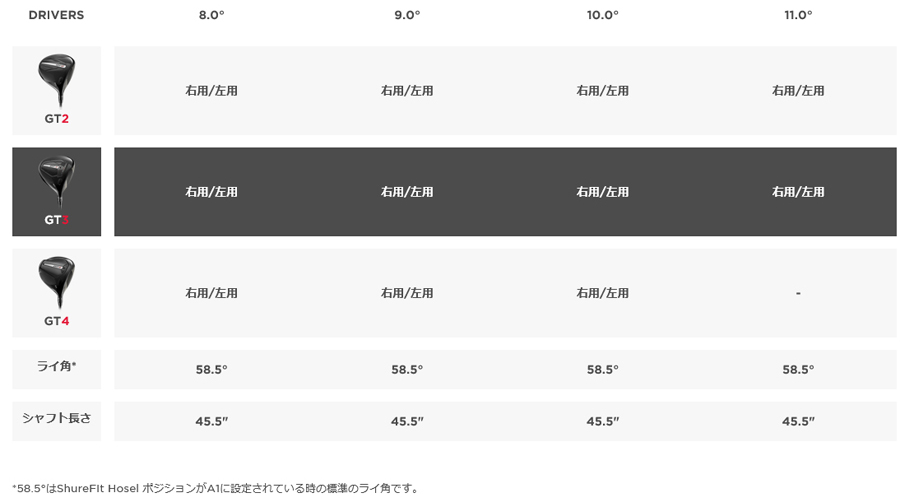Click the 45.5″ shaft length under 8.0°

point(211,421)
